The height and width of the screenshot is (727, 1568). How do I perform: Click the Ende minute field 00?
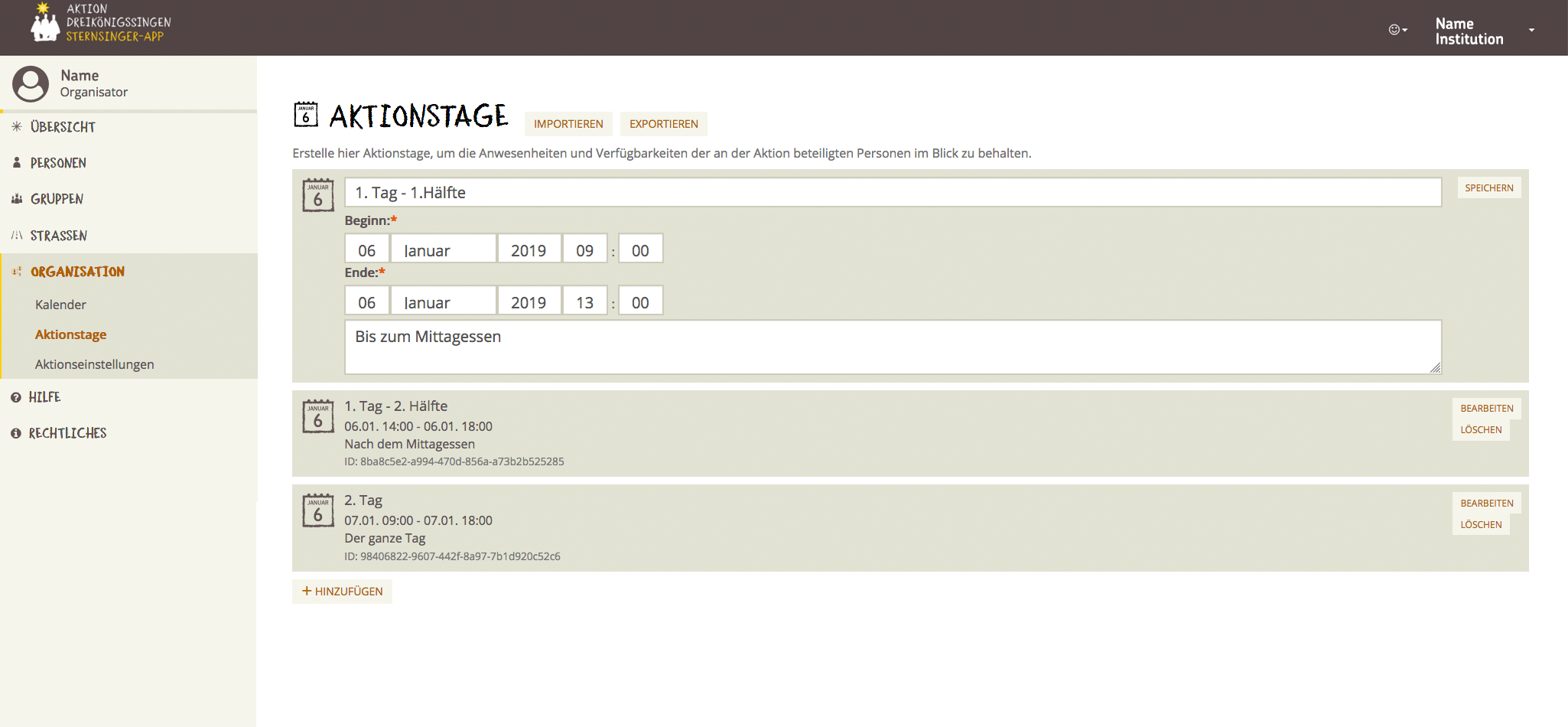(x=640, y=302)
